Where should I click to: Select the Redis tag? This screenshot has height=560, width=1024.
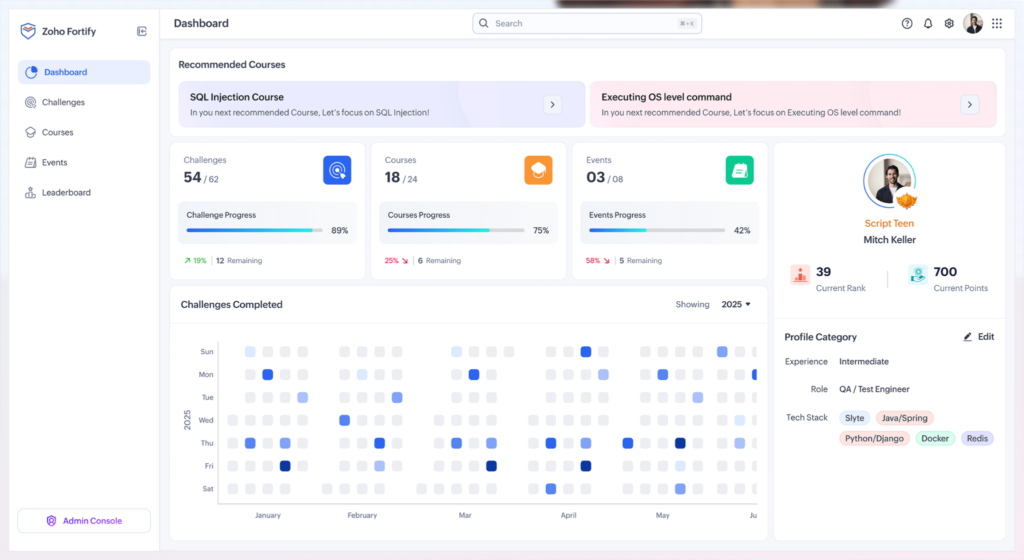point(978,439)
